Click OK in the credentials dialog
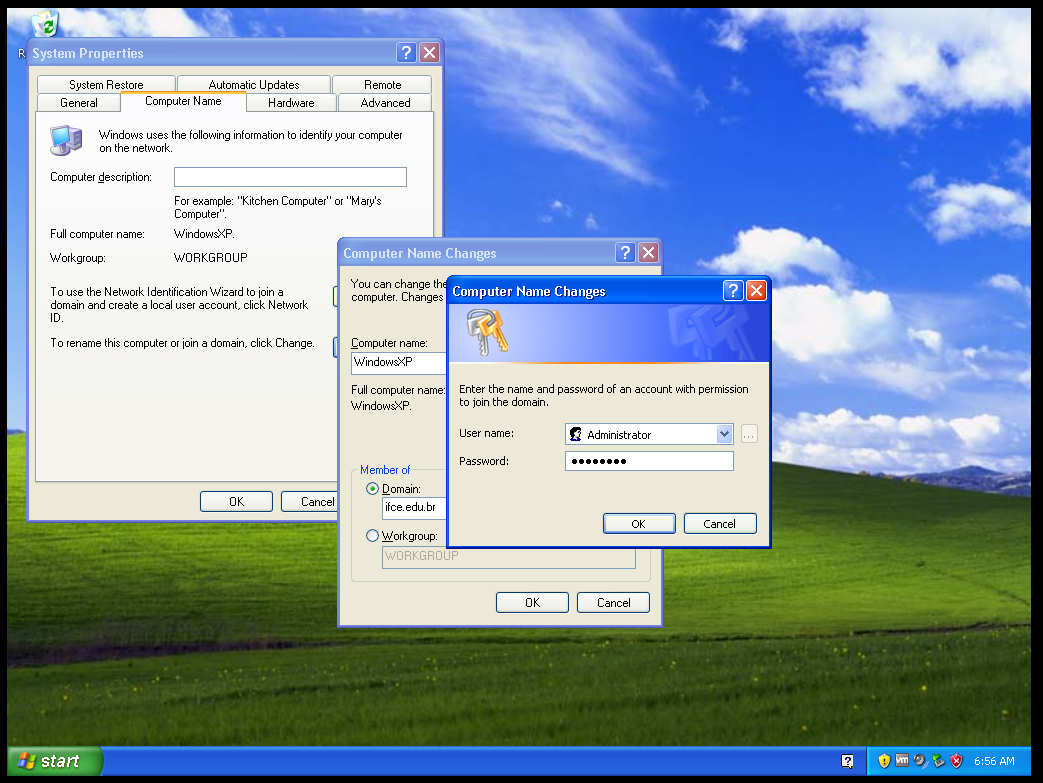 [x=639, y=524]
